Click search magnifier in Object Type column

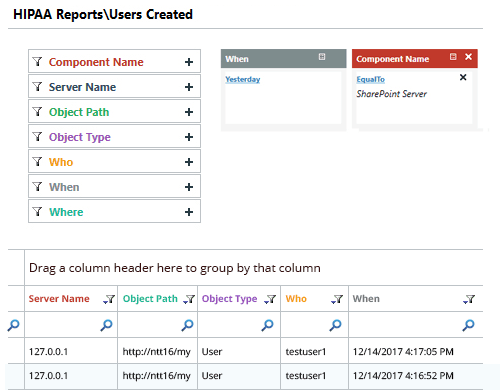tap(268, 325)
